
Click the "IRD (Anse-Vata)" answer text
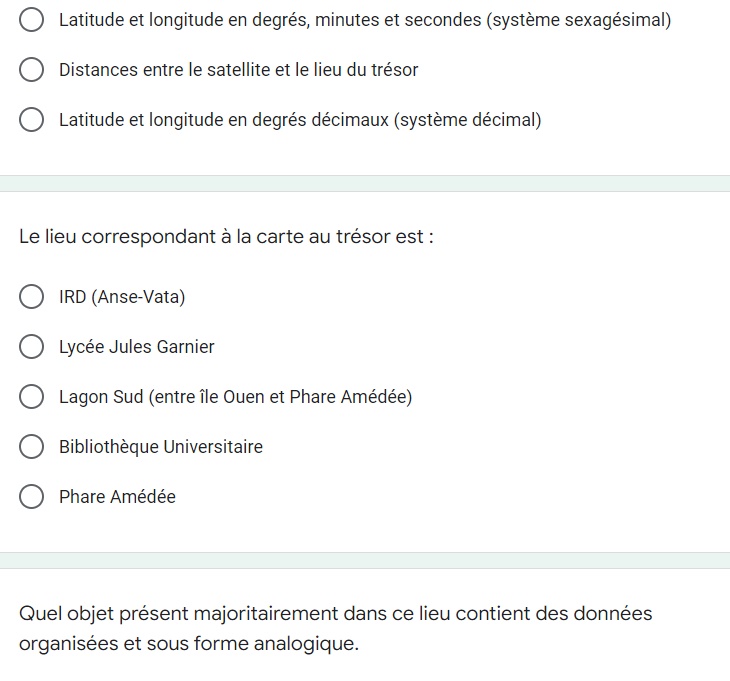[x=122, y=297]
